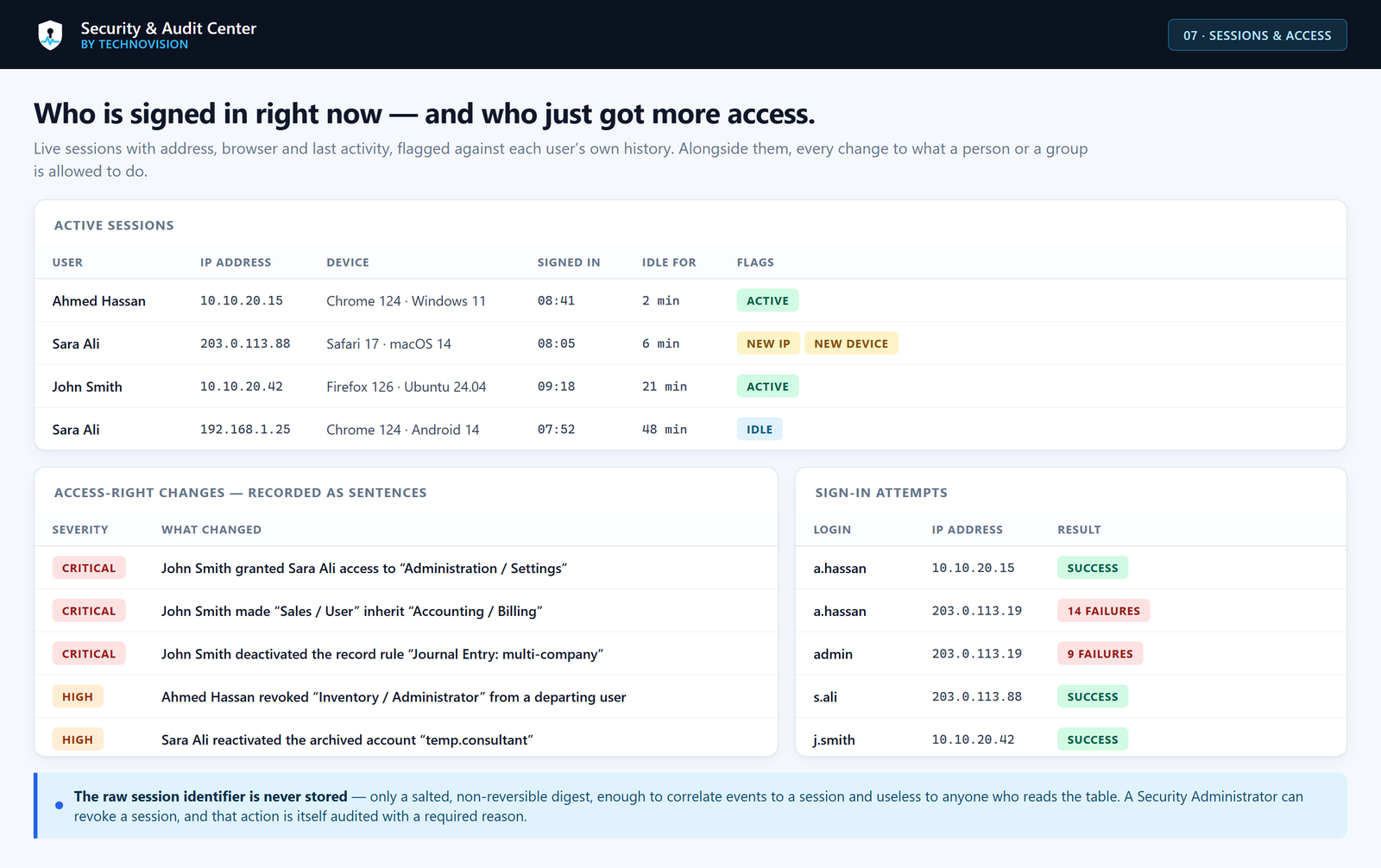Click the IP address 10.10.20.15 in Active Sessions
Image resolution: width=1381 pixels, height=868 pixels.
point(242,301)
